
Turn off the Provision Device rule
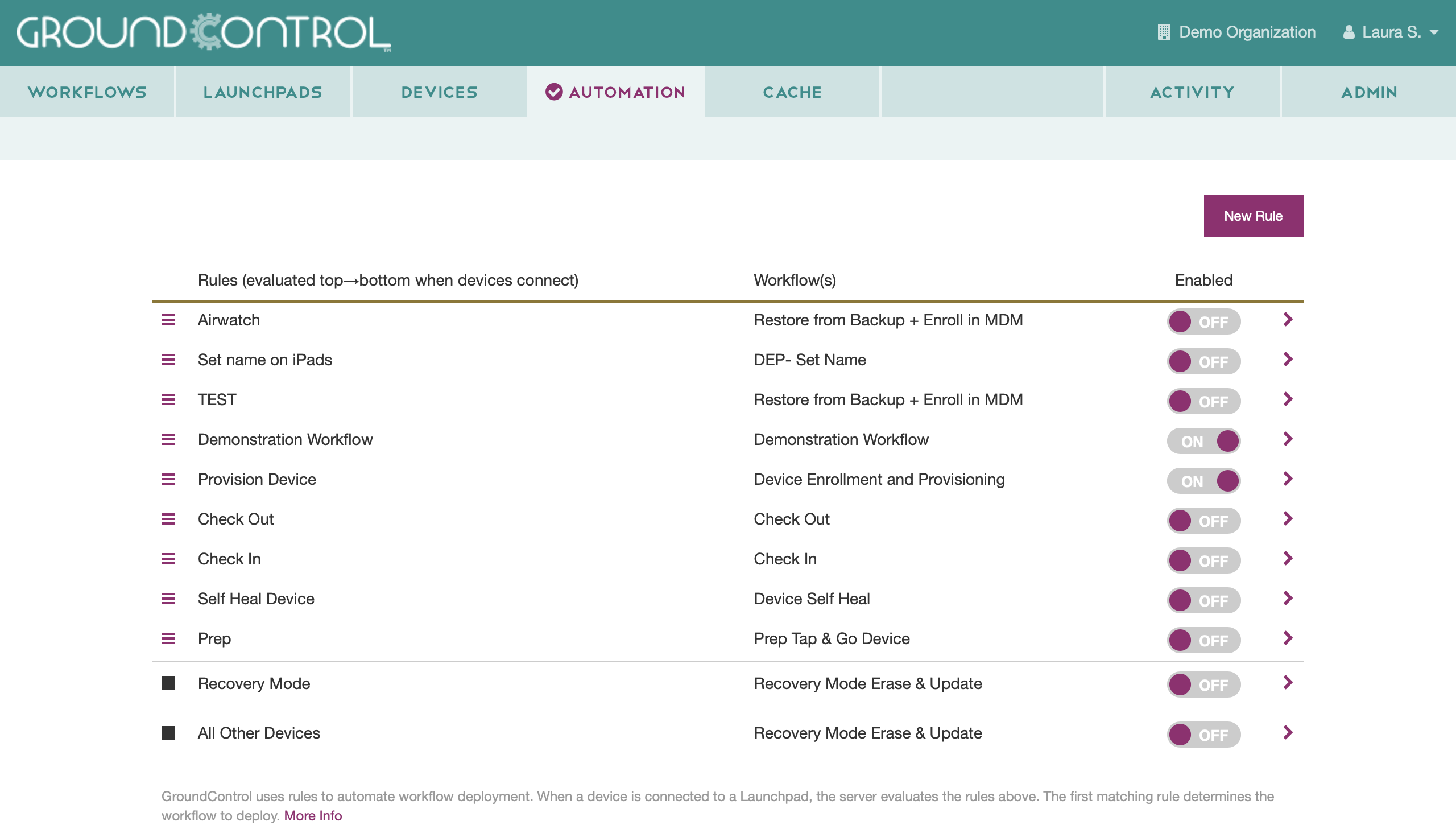click(x=1203, y=481)
